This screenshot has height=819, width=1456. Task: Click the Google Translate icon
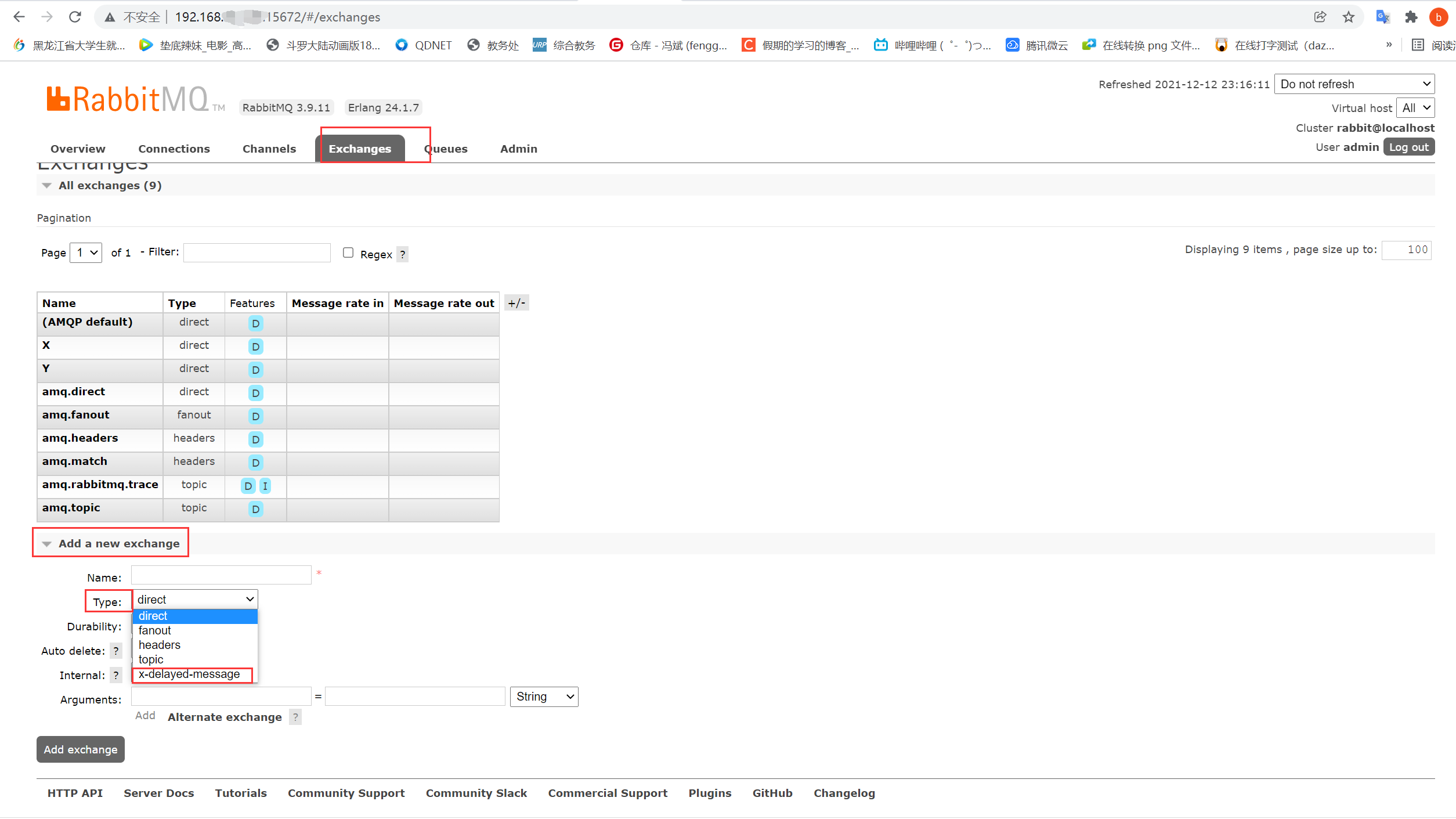1382,17
